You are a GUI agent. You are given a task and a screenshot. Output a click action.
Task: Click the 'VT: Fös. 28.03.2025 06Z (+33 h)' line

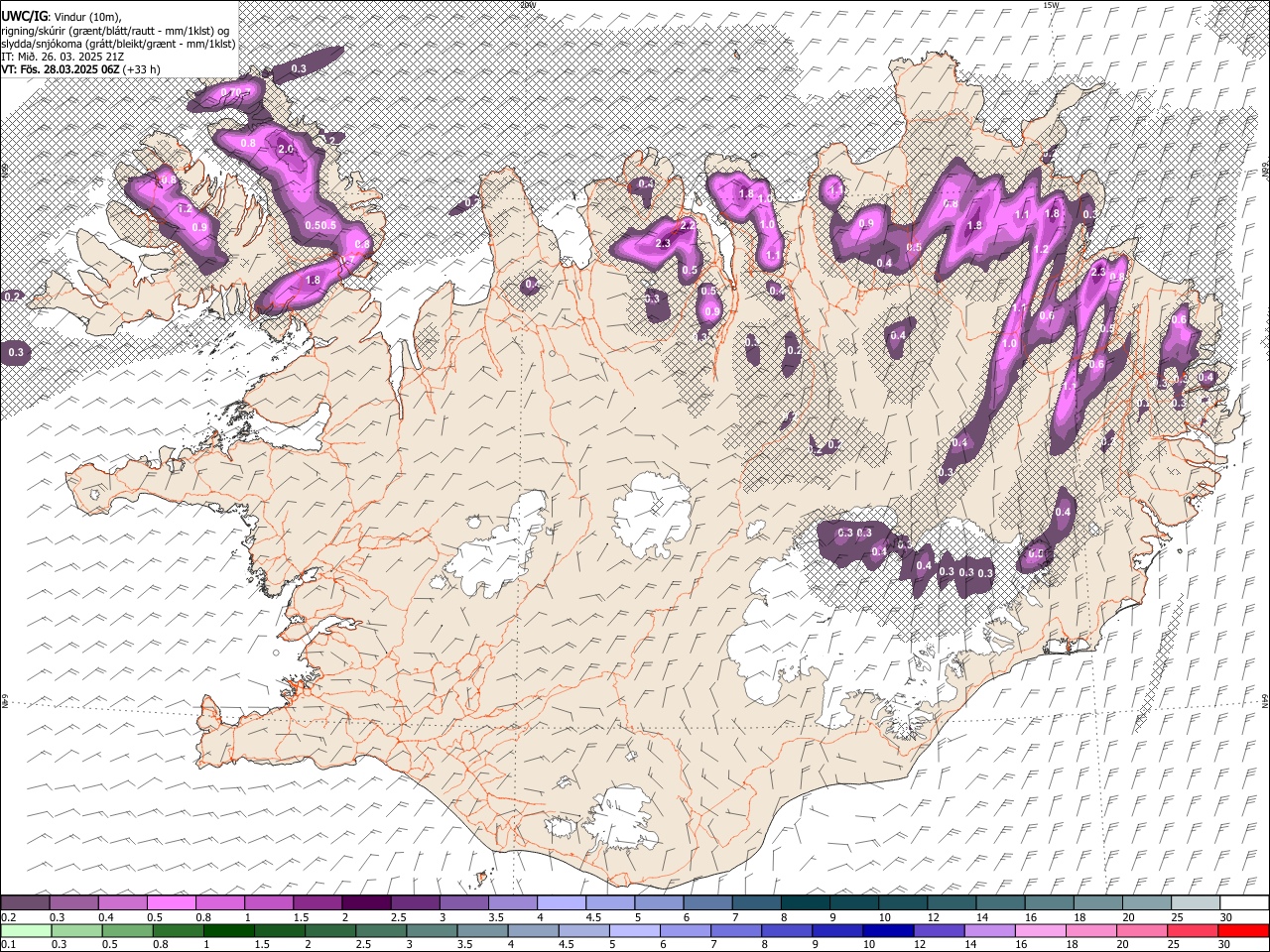pos(80,69)
